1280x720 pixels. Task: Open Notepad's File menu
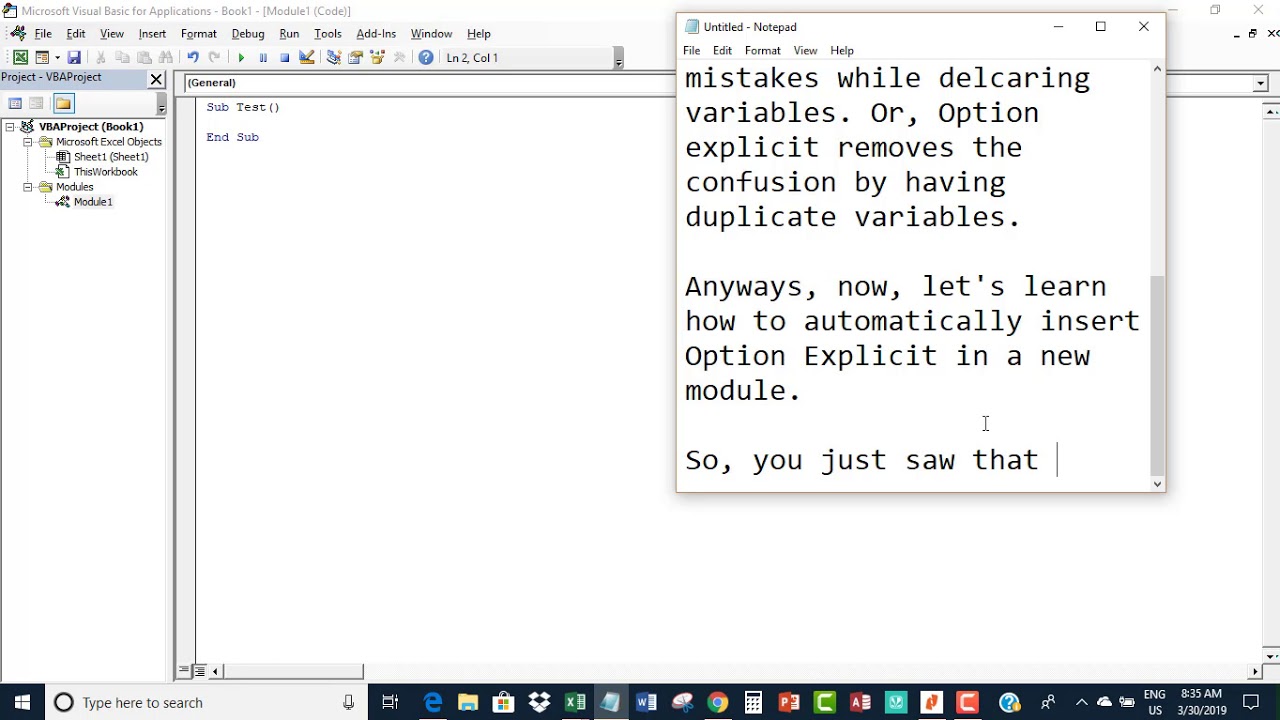[691, 50]
